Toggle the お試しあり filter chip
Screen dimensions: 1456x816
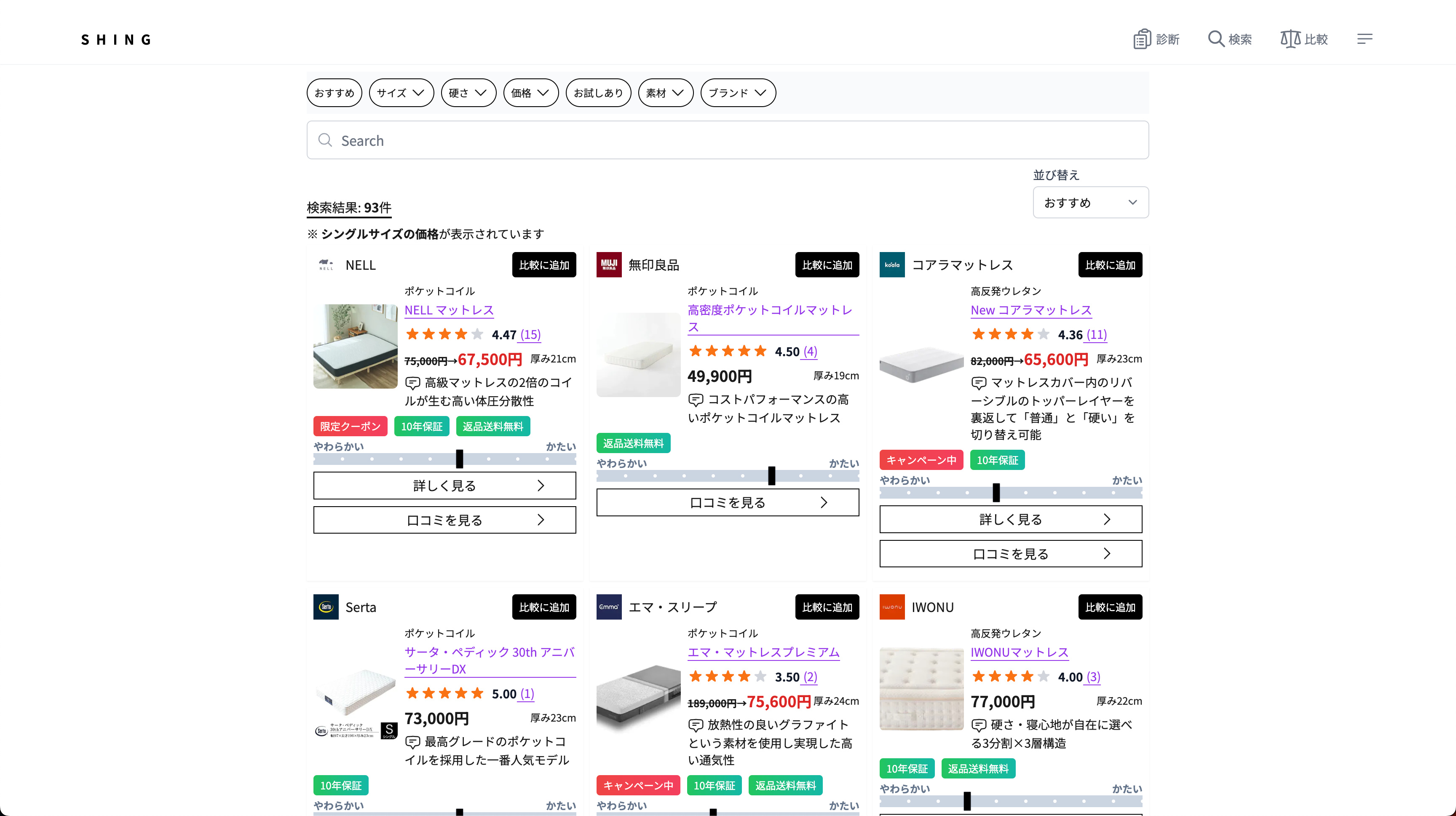(x=599, y=93)
